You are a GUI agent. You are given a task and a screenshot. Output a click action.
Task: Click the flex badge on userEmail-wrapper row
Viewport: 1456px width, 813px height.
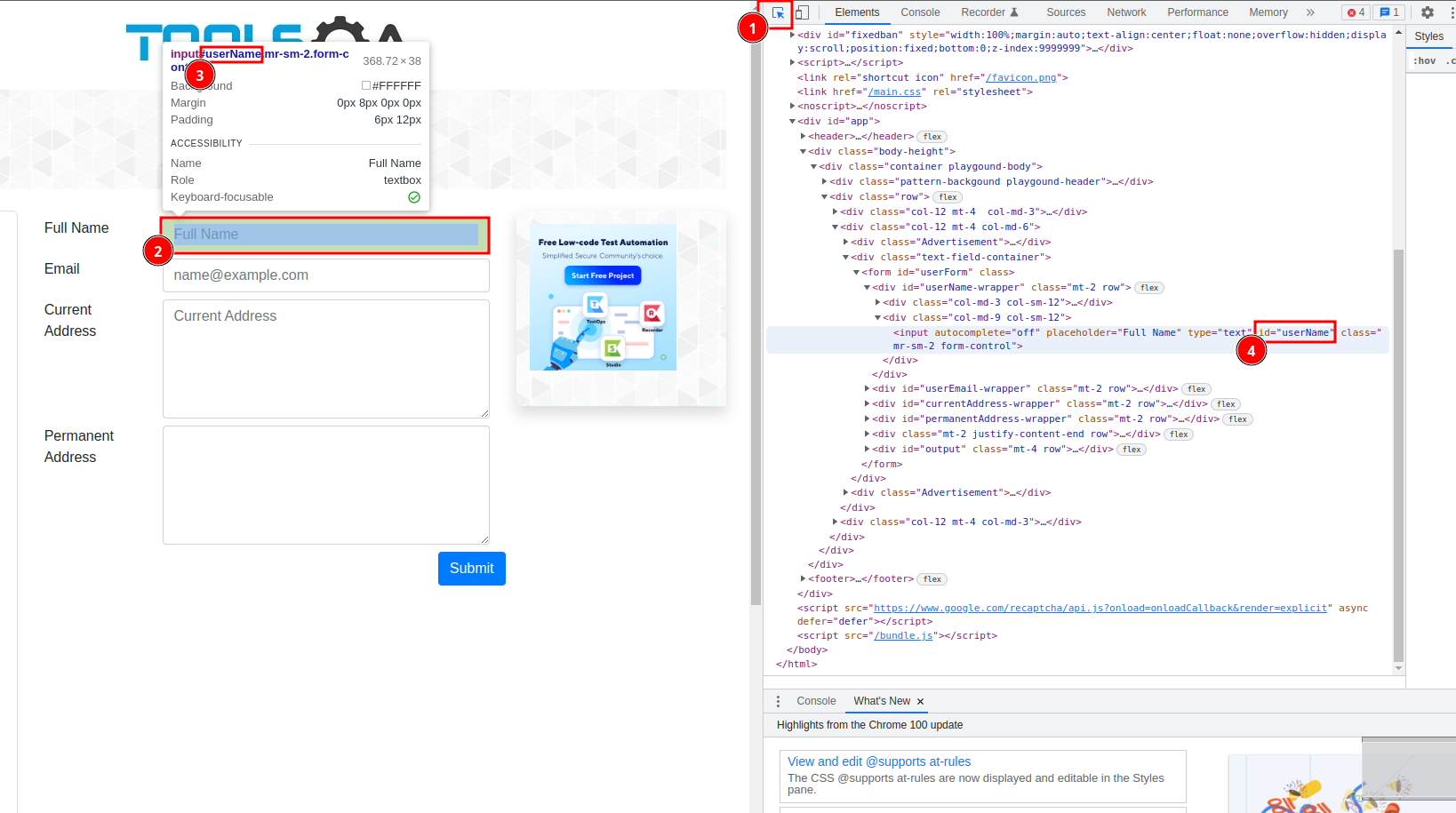1196,389
